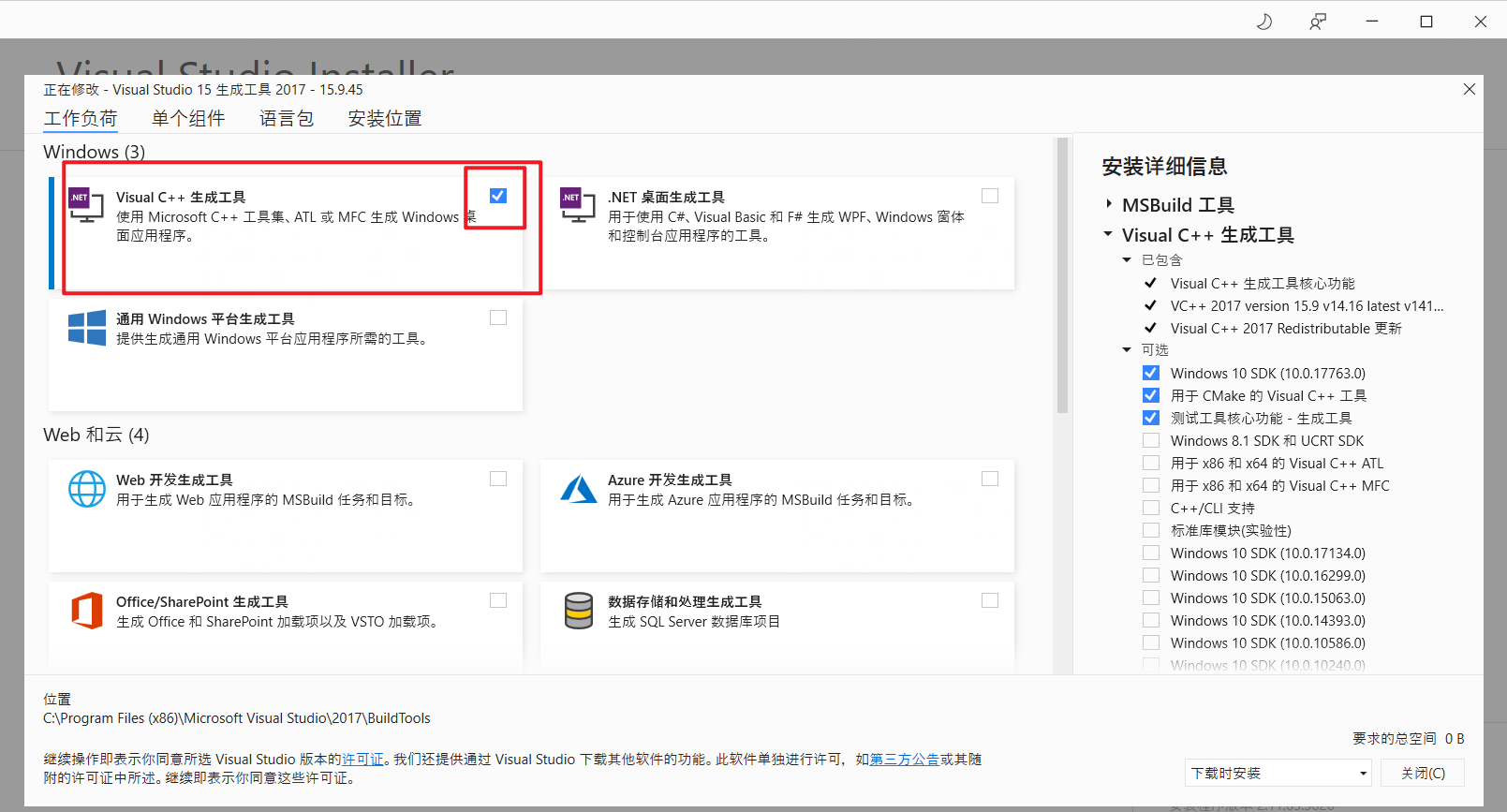This screenshot has width=1507, height=812.
Task: Check Windows 10 SDK (10.0.14393.0)
Action: coord(1151,620)
